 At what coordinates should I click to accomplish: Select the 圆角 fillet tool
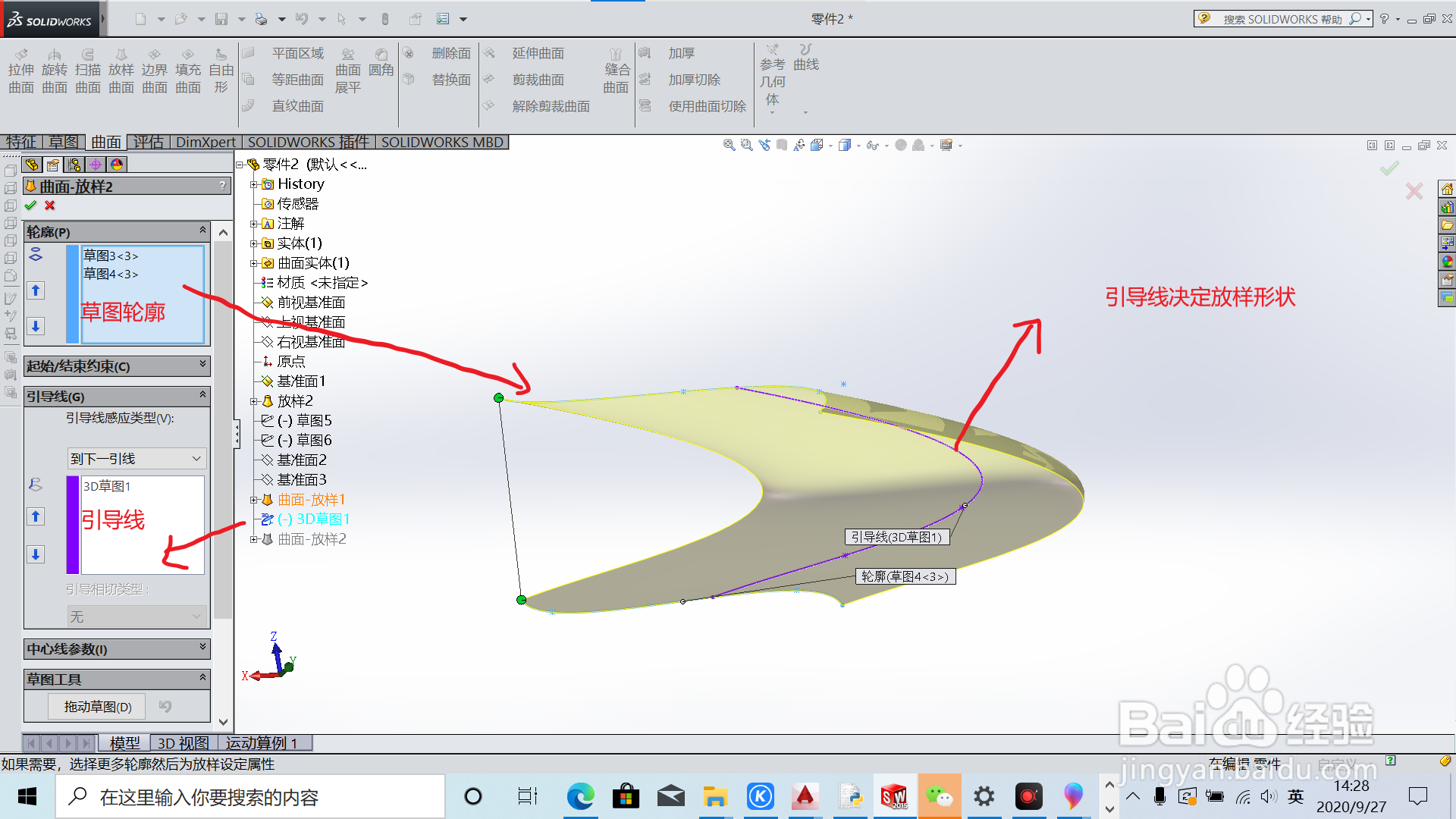381,63
